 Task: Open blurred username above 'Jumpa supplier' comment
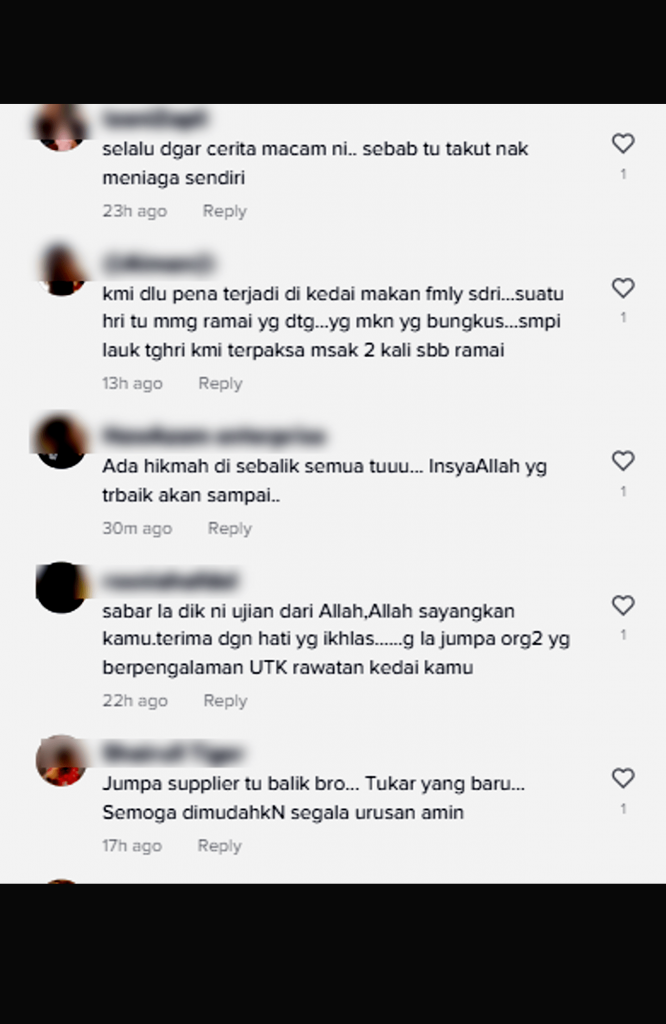173,754
